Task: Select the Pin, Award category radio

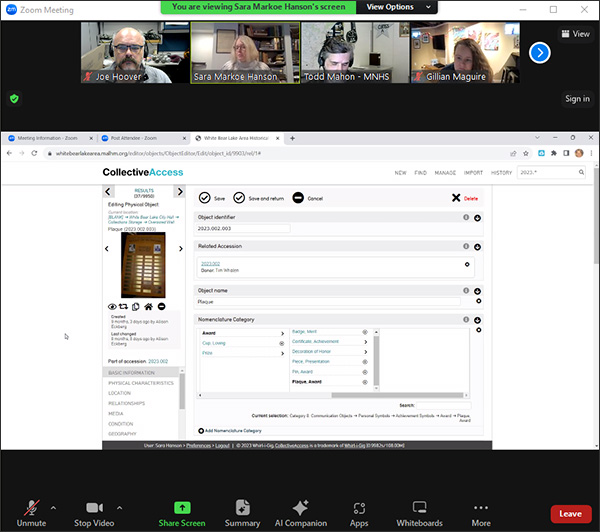Action: click(364, 371)
